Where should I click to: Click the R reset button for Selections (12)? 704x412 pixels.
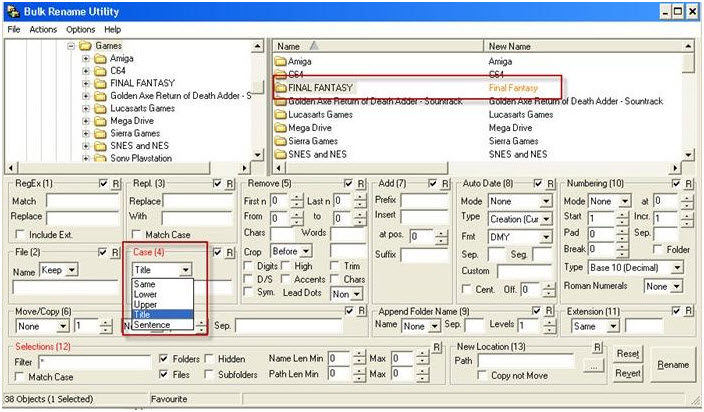click(437, 347)
